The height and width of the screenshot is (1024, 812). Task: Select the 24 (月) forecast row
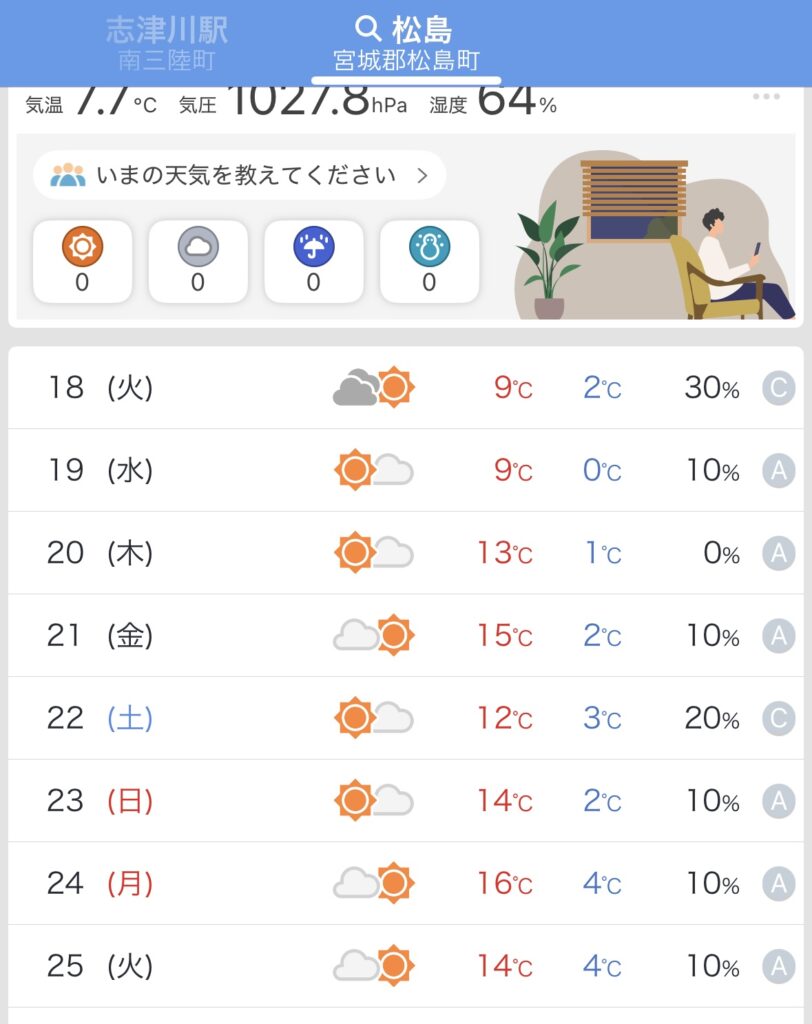(x=406, y=883)
